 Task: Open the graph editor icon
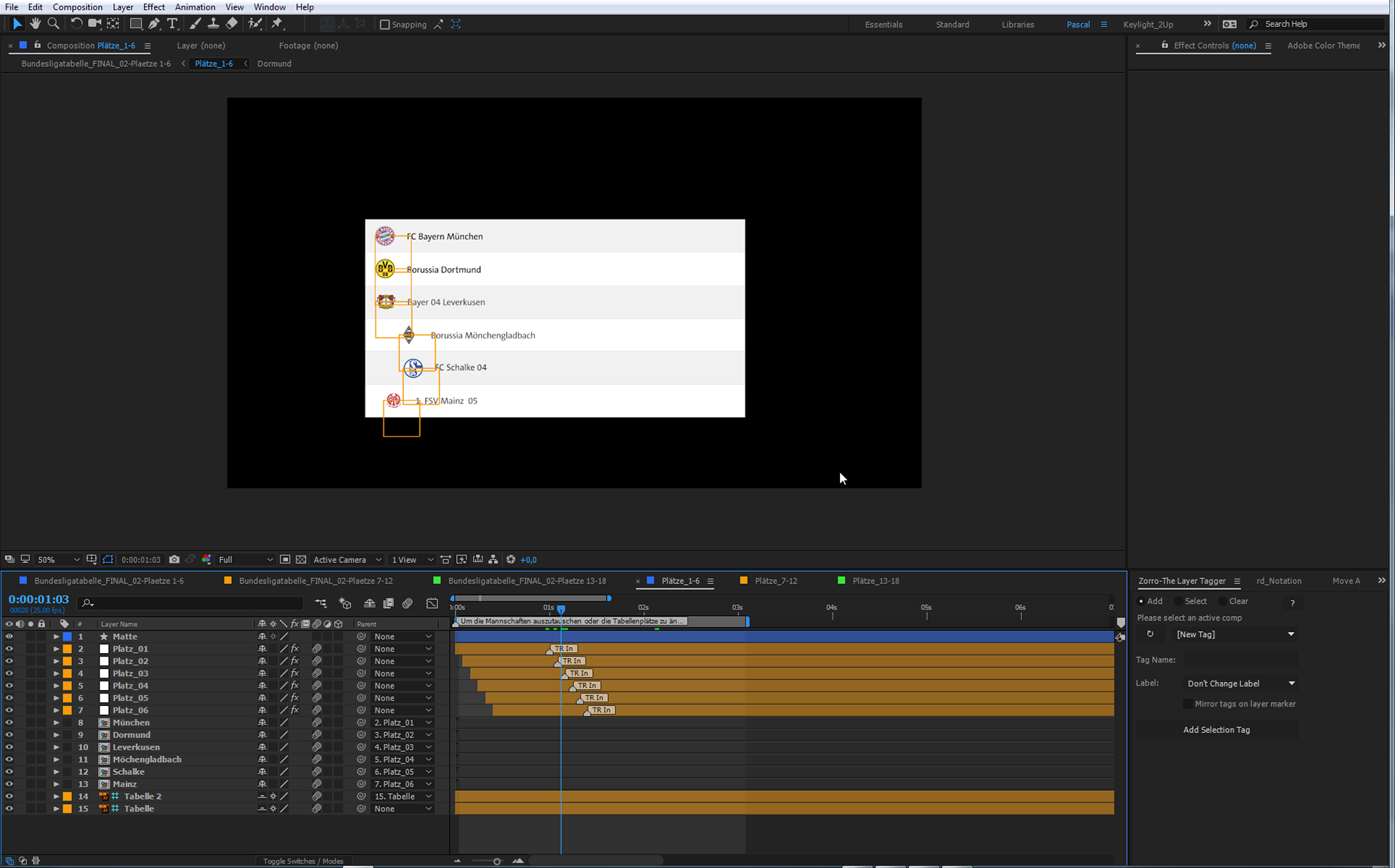(432, 603)
